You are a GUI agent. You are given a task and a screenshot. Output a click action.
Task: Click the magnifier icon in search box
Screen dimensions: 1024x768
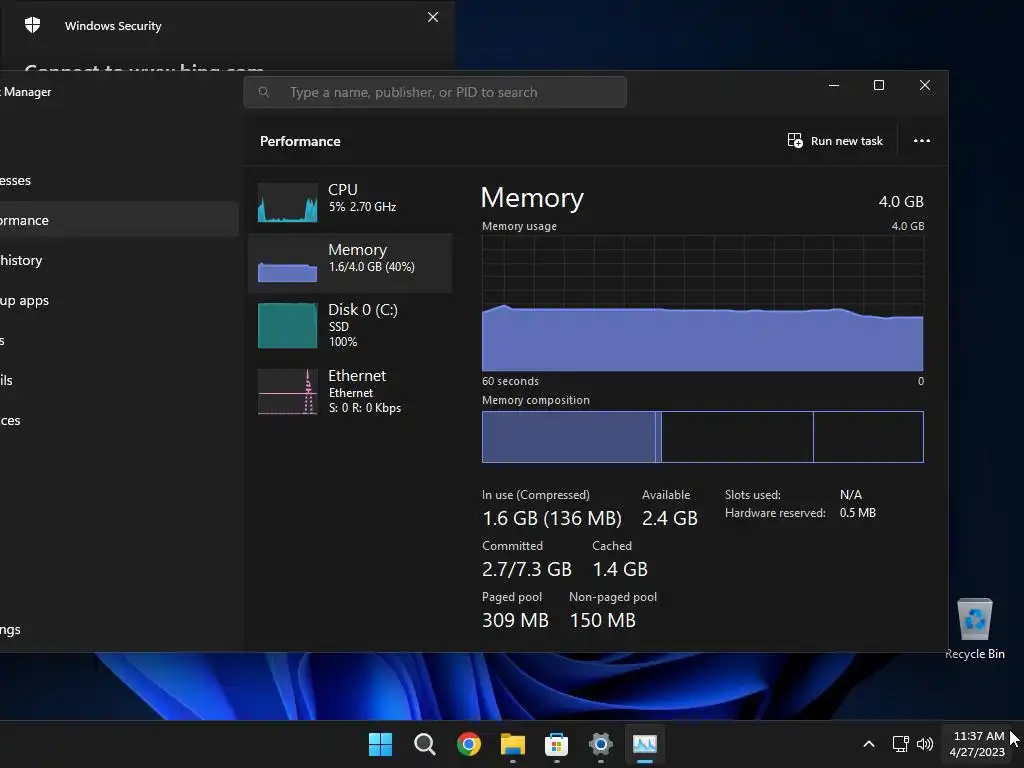tap(264, 92)
